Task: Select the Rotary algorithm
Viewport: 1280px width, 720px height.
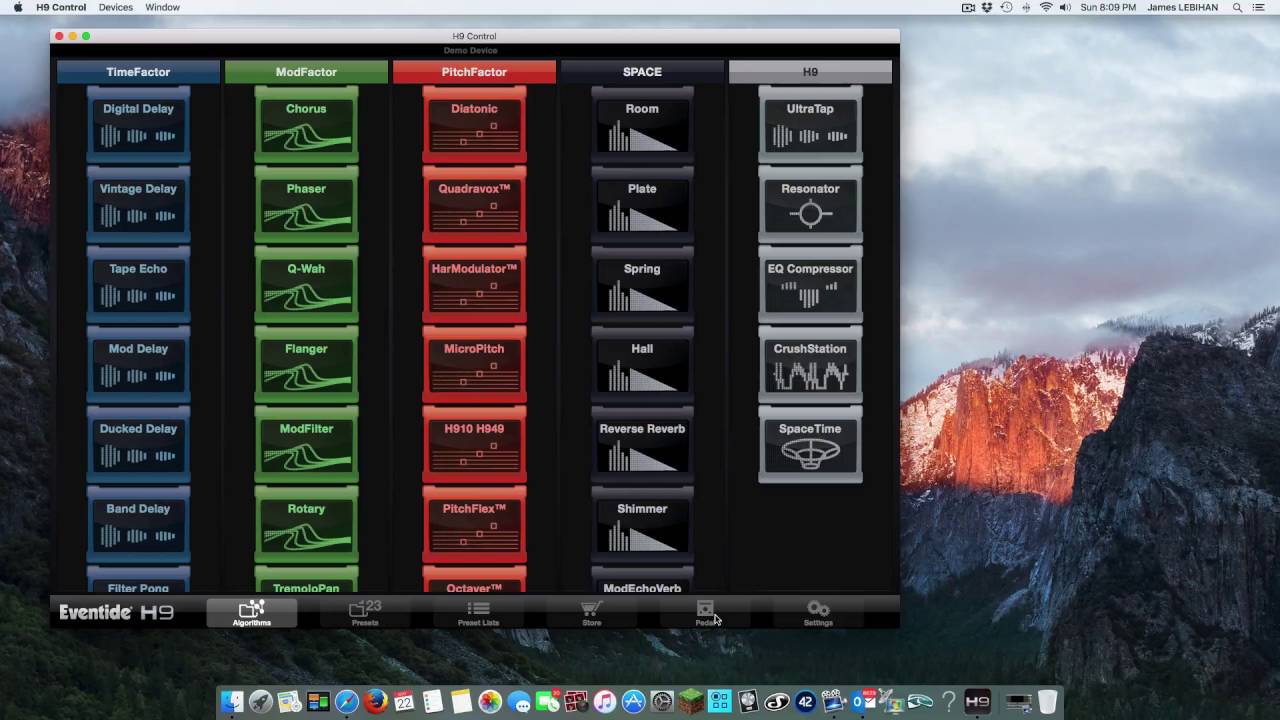Action: [306, 524]
